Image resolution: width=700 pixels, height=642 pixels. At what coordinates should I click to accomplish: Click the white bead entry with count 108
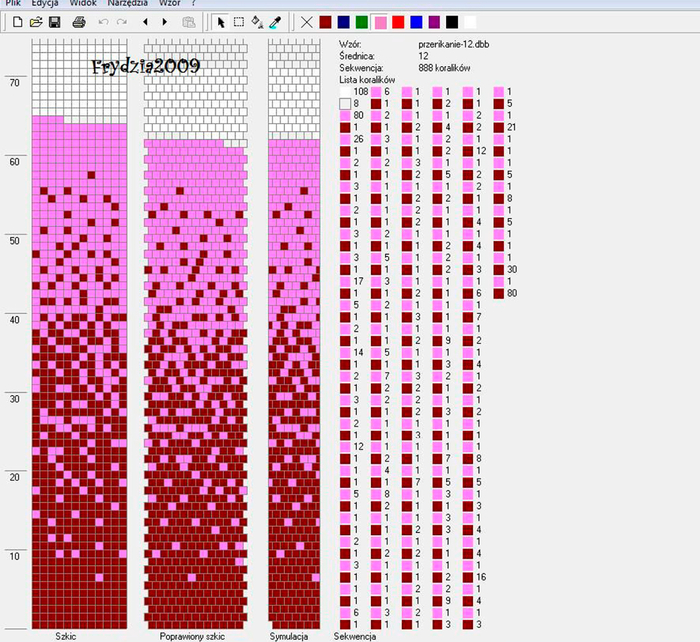point(354,92)
